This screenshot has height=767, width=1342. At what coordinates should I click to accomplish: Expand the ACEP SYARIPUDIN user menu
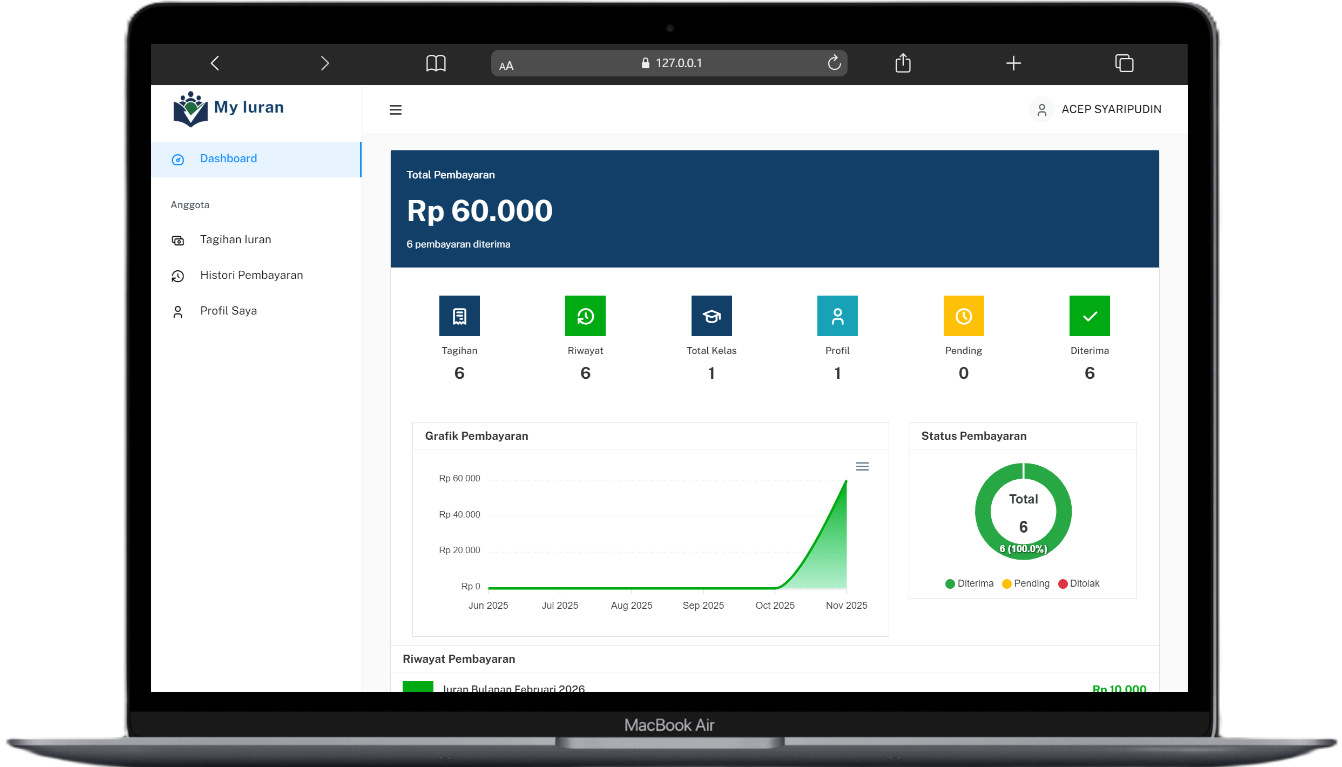pos(1097,110)
